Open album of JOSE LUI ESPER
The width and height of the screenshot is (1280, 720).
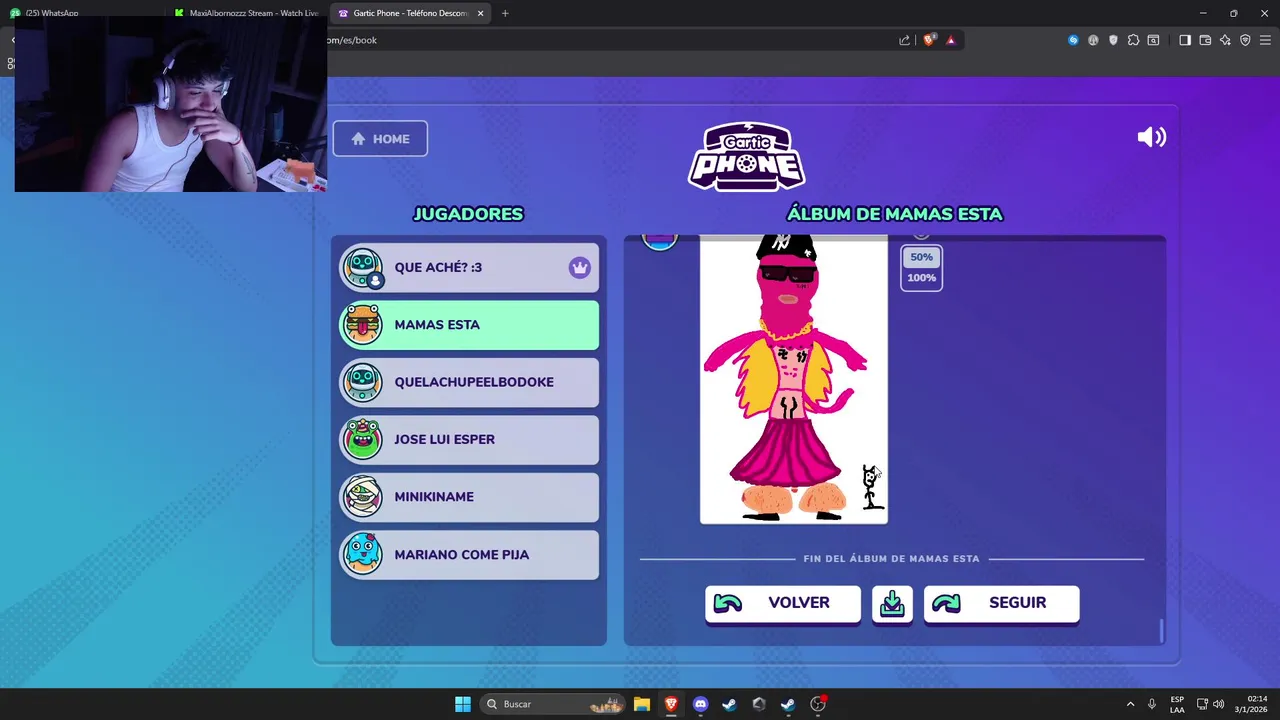469,439
